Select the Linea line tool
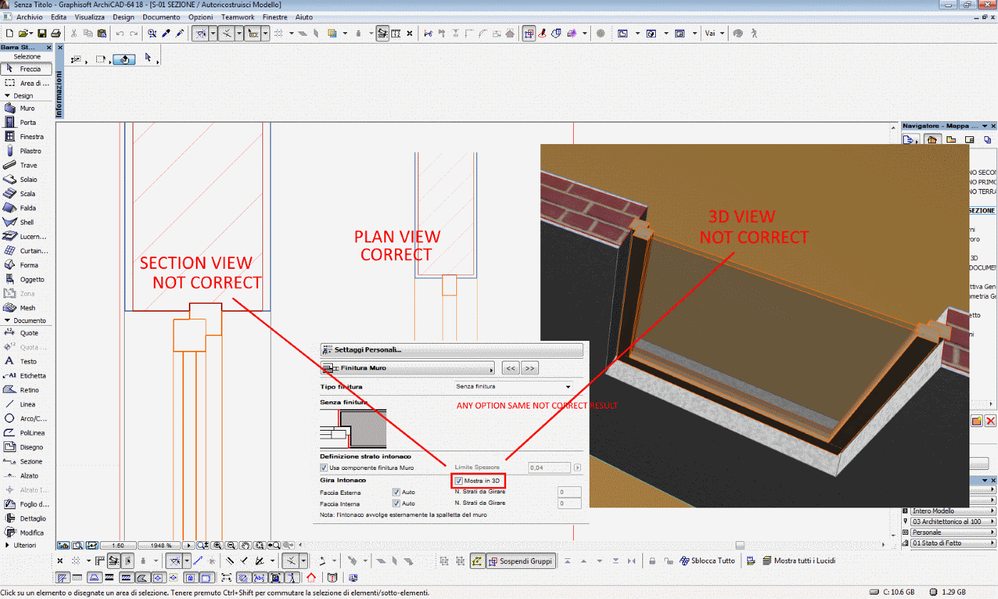 pos(27,404)
